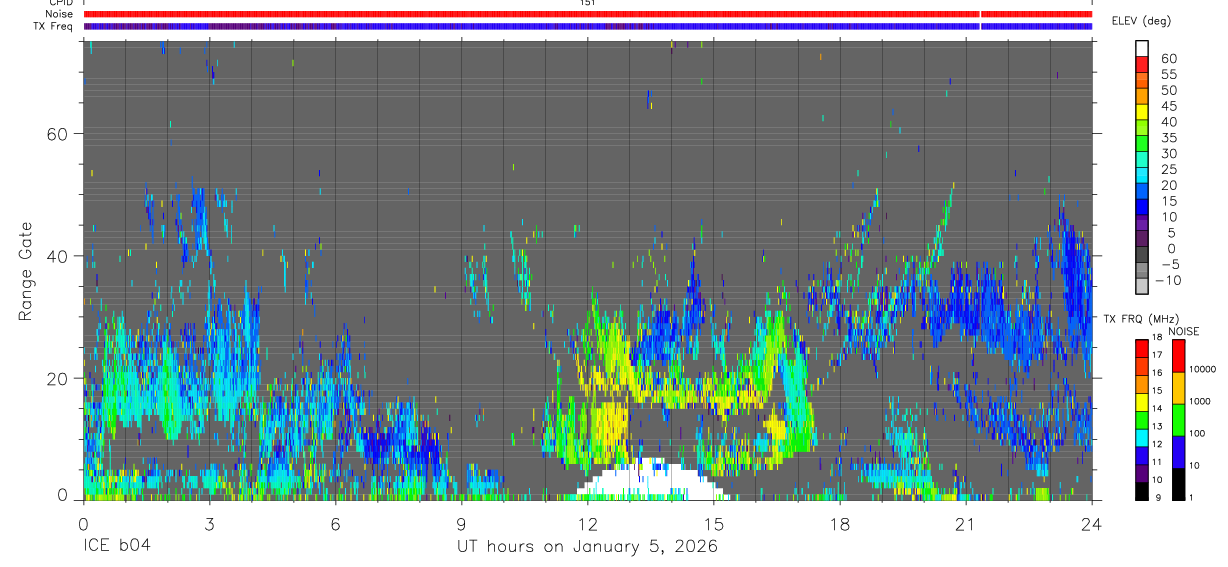
Task: Click the '100' label on the NOISE scale
Action: coord(1198,433)
